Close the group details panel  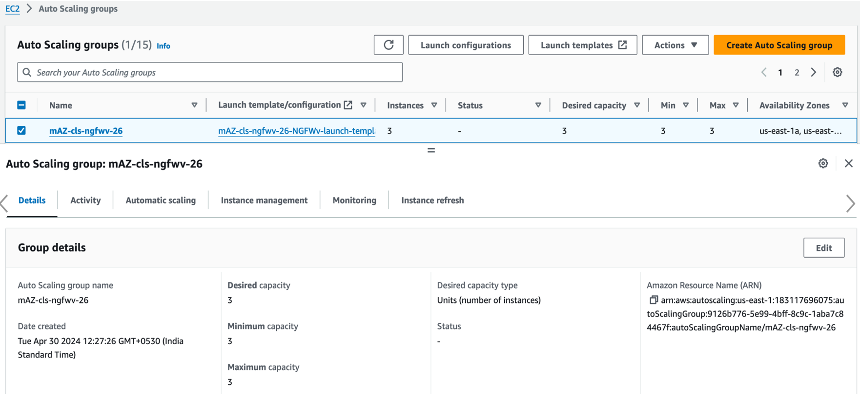848,163
